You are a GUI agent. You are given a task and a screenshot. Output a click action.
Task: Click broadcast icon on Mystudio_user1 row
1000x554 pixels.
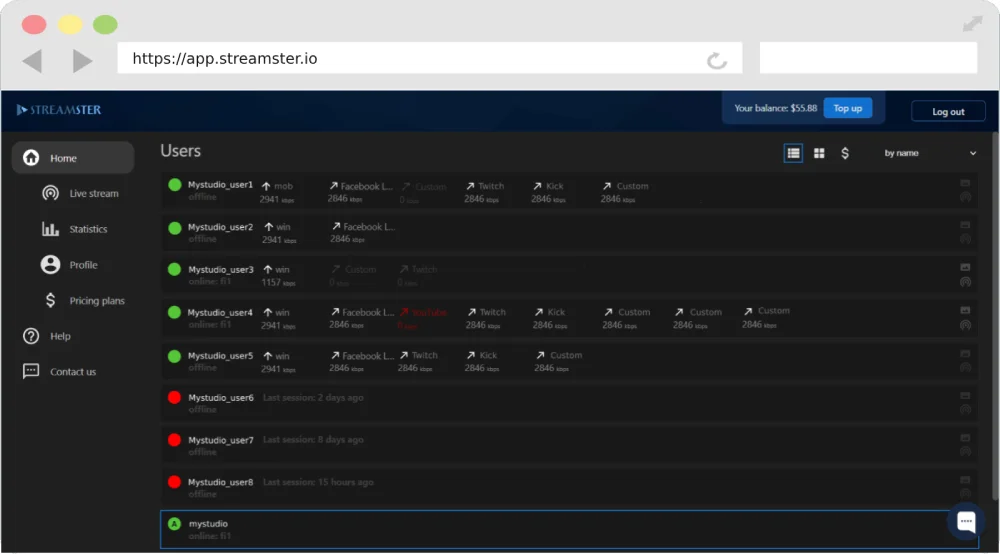click(966, 197)
